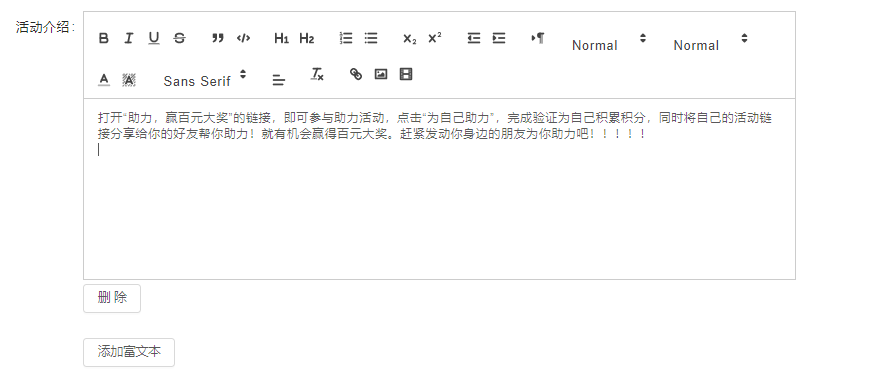Open the text color picker
The height and width of the screenshot is (380, 884).
pyautogui.click(x=104, y=80)
